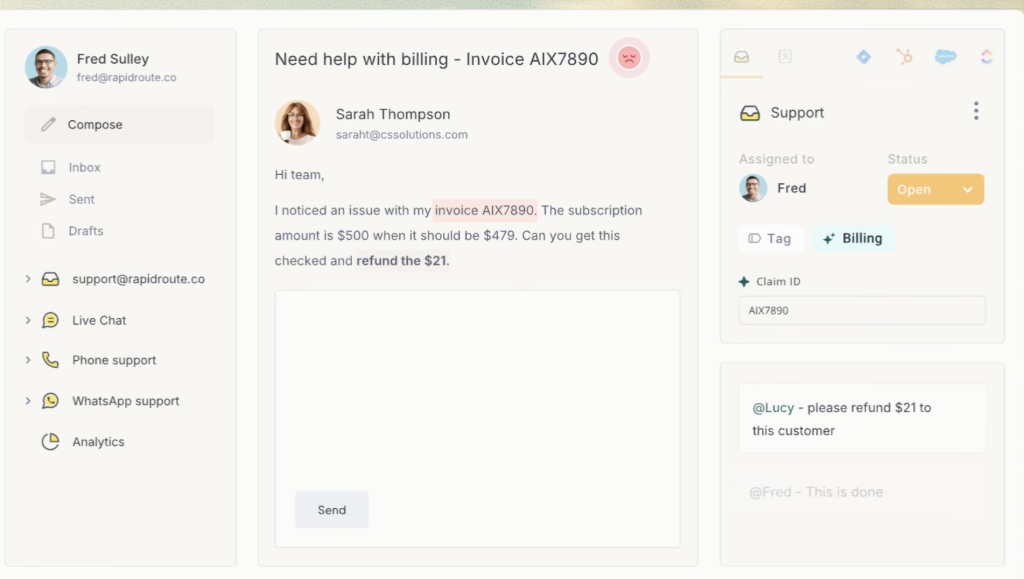1024x579 pixels.
Task: Expand the Live Chat channel
Action: (28, 321)
